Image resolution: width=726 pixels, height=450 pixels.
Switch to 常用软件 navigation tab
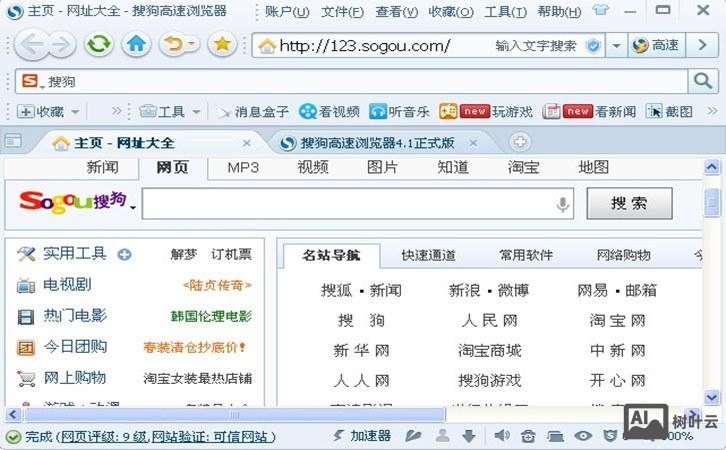[x=526, y=255]
